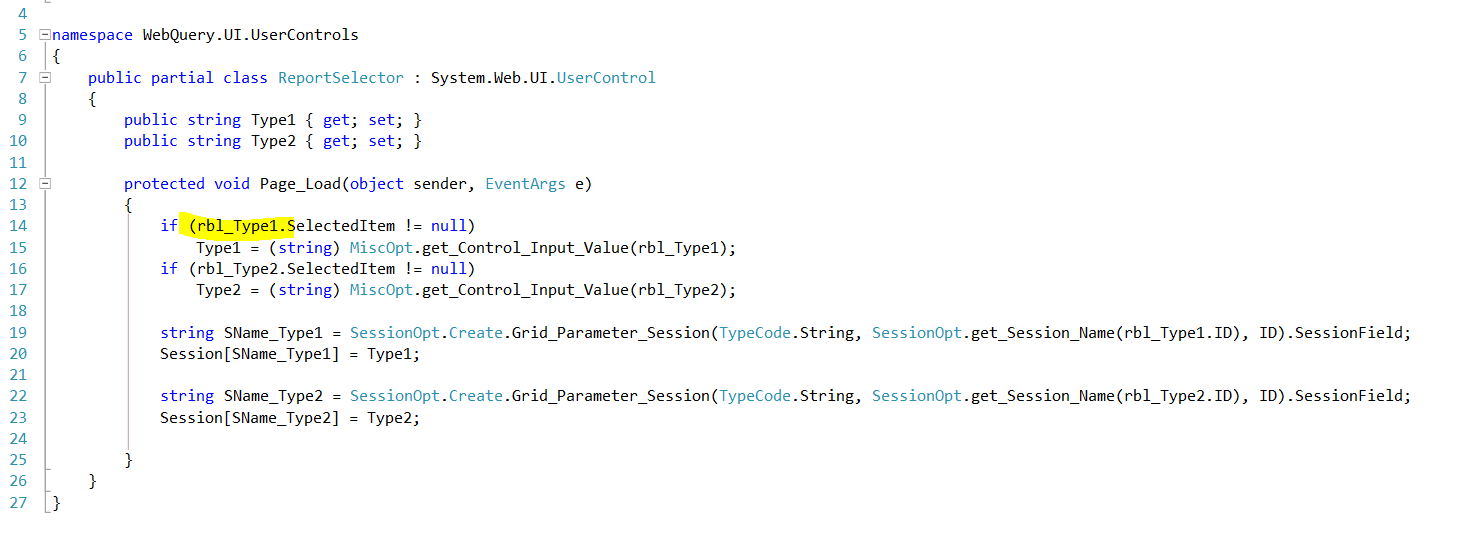Click the UserControl base class name
The height and width of the screenshot is (551, 1469).
(x=606, y=78)
